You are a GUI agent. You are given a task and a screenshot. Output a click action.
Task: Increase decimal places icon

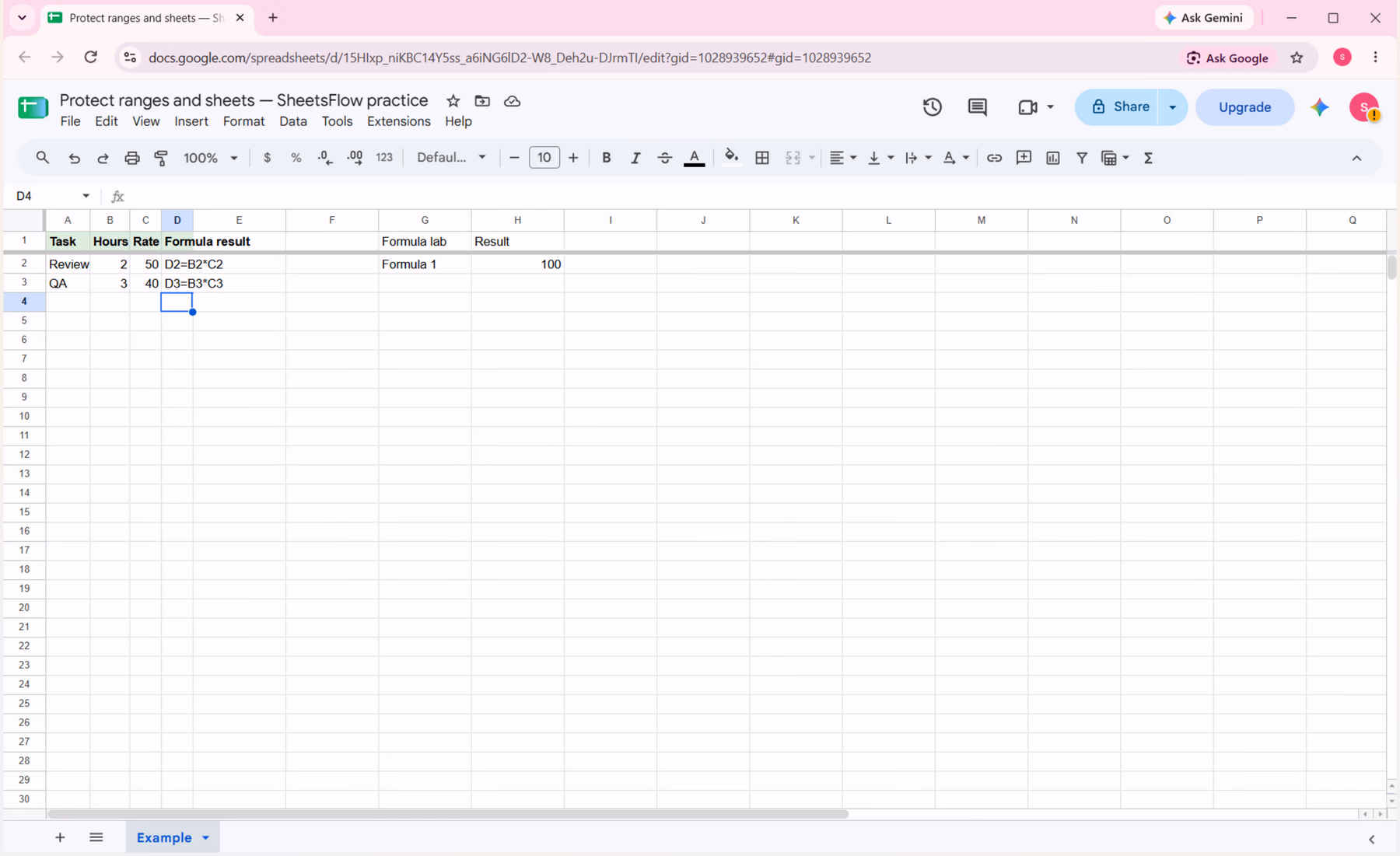[355, 158]
